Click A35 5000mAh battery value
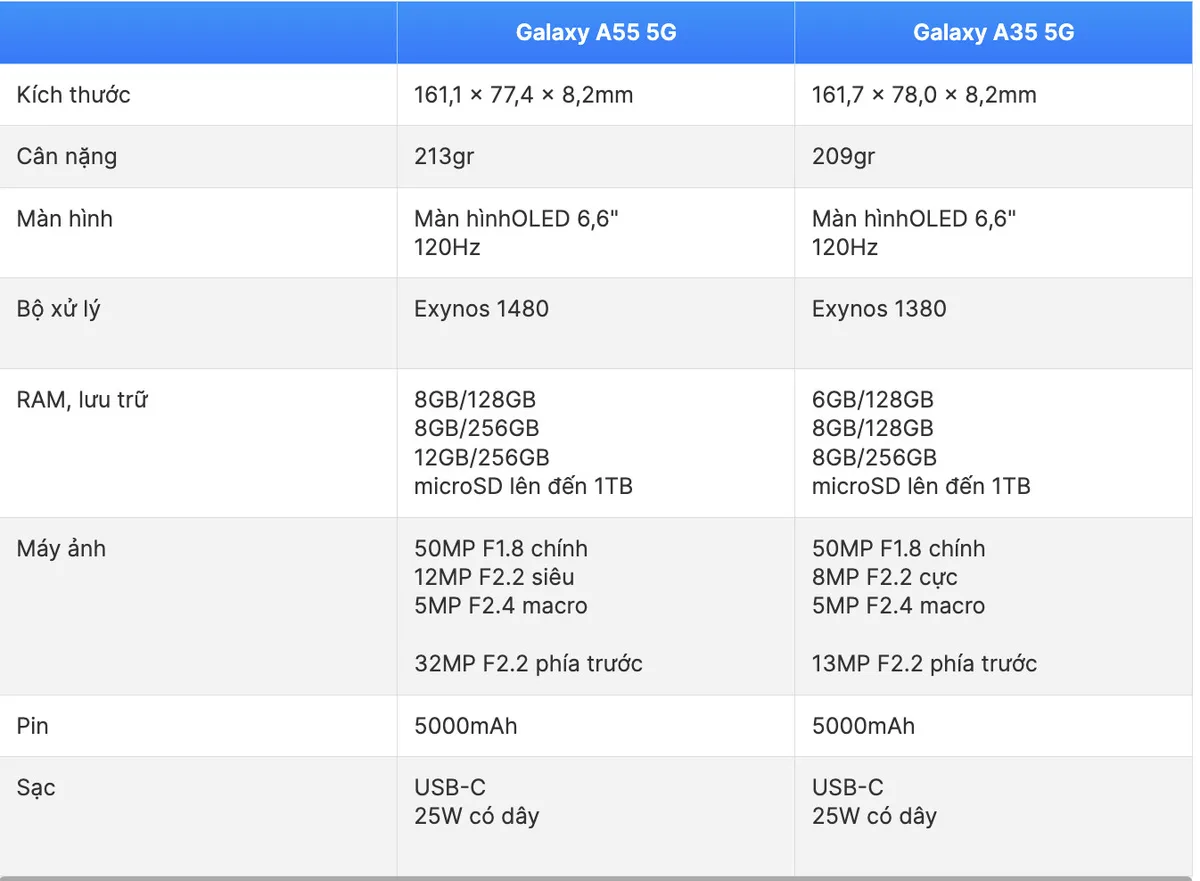 coord(863,726)
